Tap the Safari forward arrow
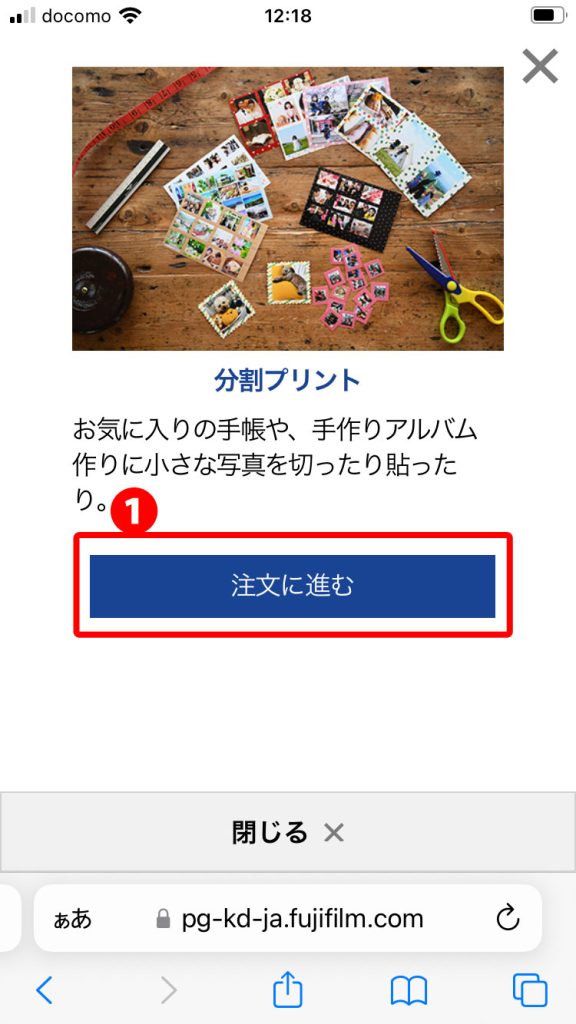The height and width of the screenshot is (1024, 576). (x=168, y=990)
